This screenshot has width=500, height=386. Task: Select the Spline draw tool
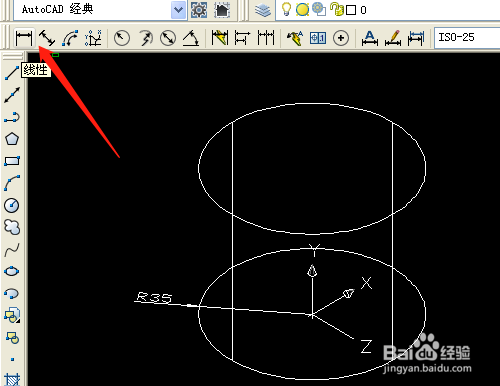coord(12,249)
